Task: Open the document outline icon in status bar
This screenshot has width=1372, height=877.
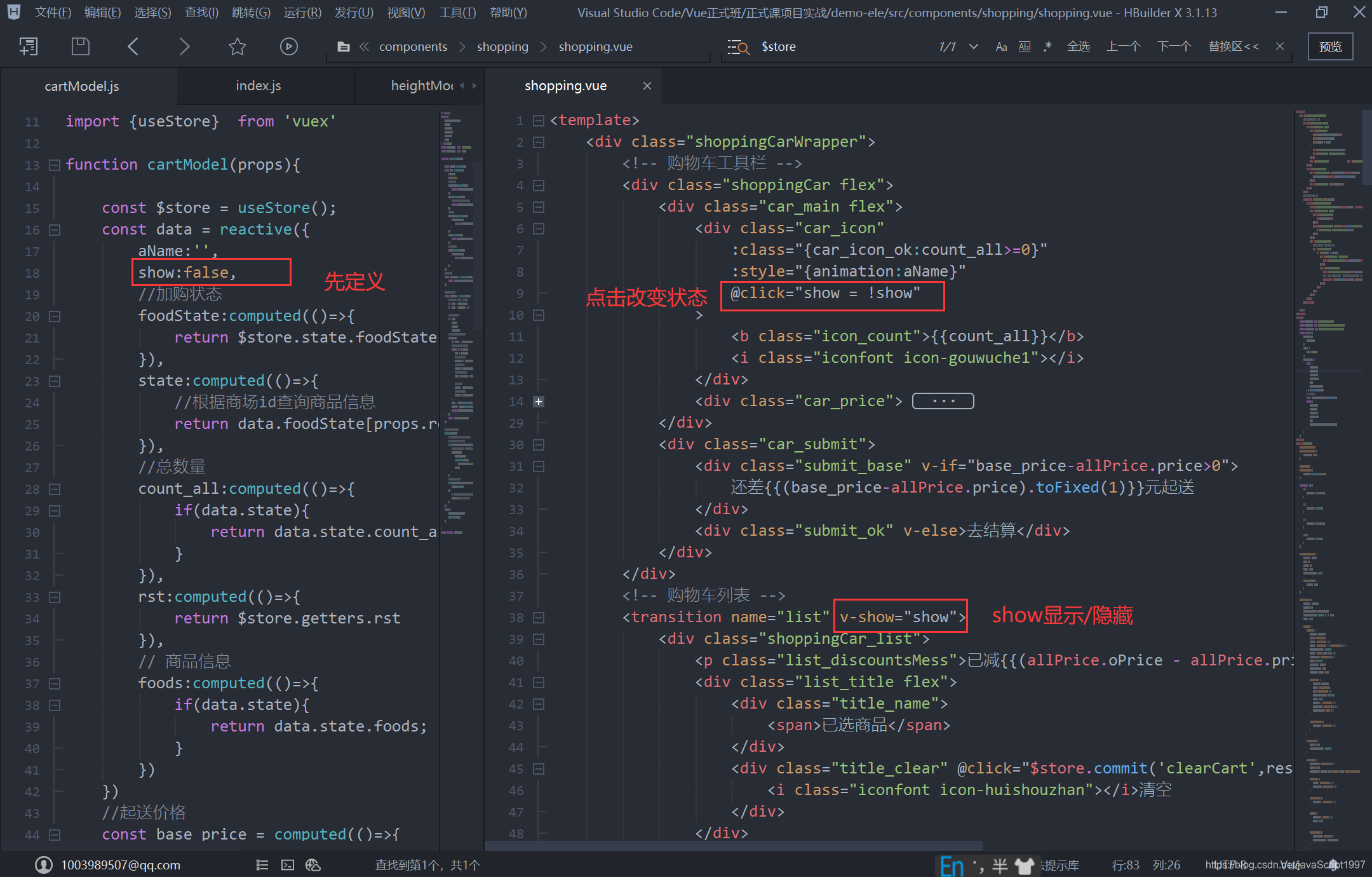Action: (262, 865)
